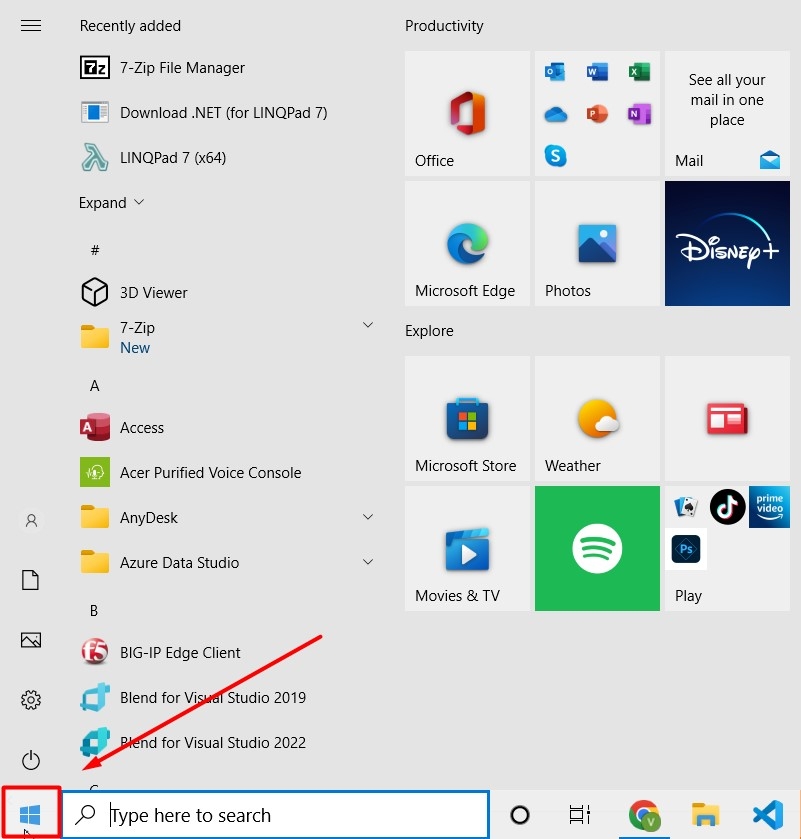Launch the Microsoft Edge tile
801x839 pixels.
pos(466,243)
